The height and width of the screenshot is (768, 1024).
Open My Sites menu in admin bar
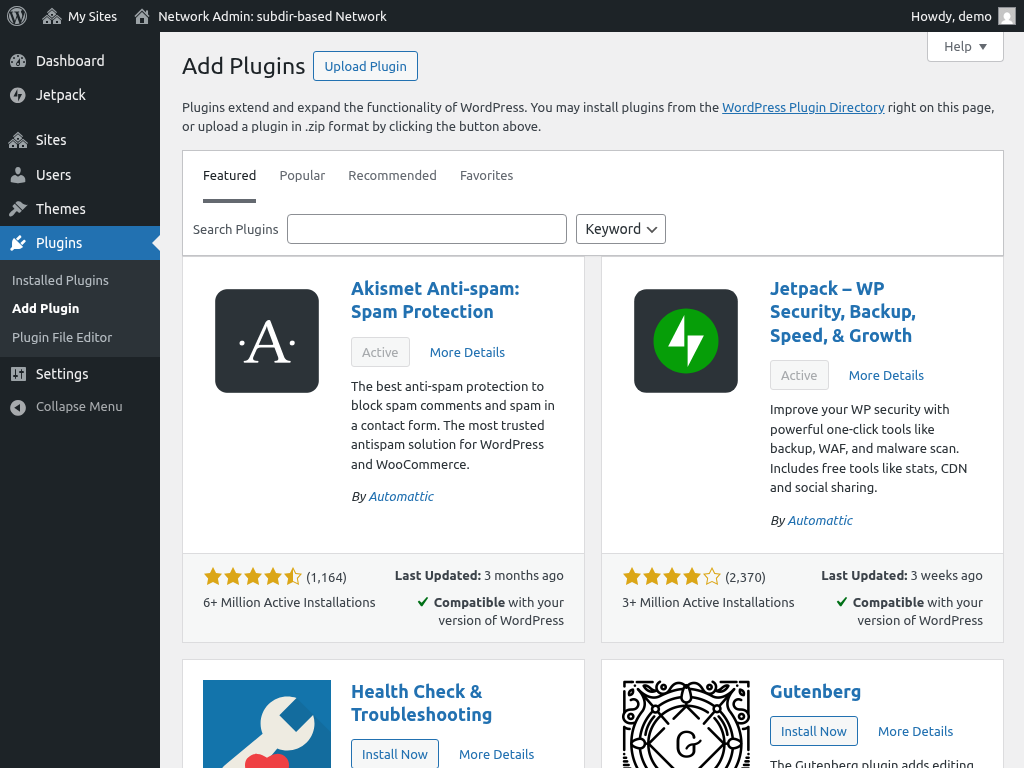(79, 16)
